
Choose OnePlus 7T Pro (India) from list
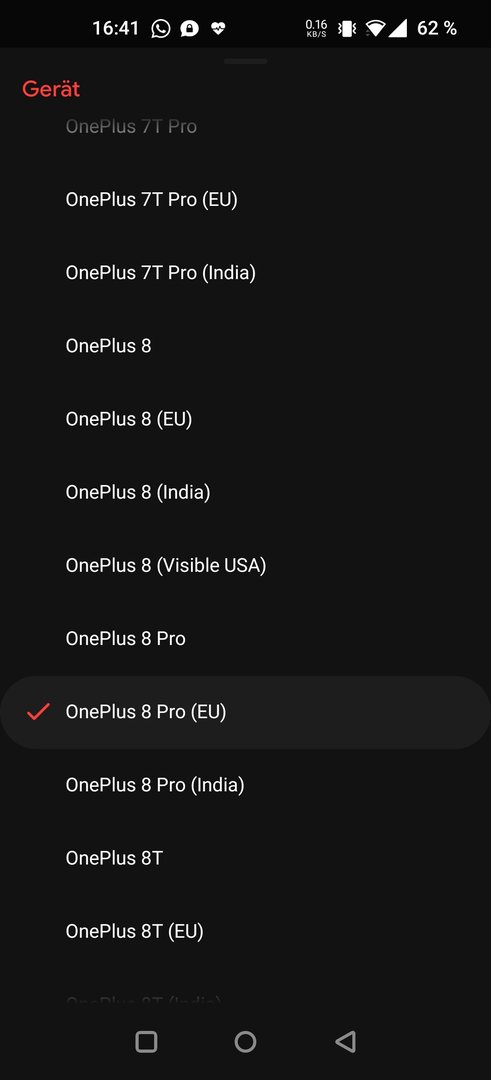tap(245, 273)
